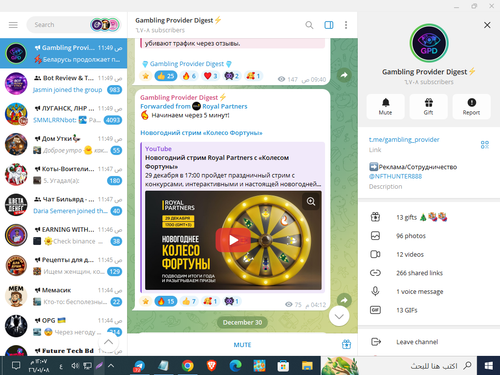500x375 pixels.
Task: Open the OPG chat
Action: coord(63,326)
